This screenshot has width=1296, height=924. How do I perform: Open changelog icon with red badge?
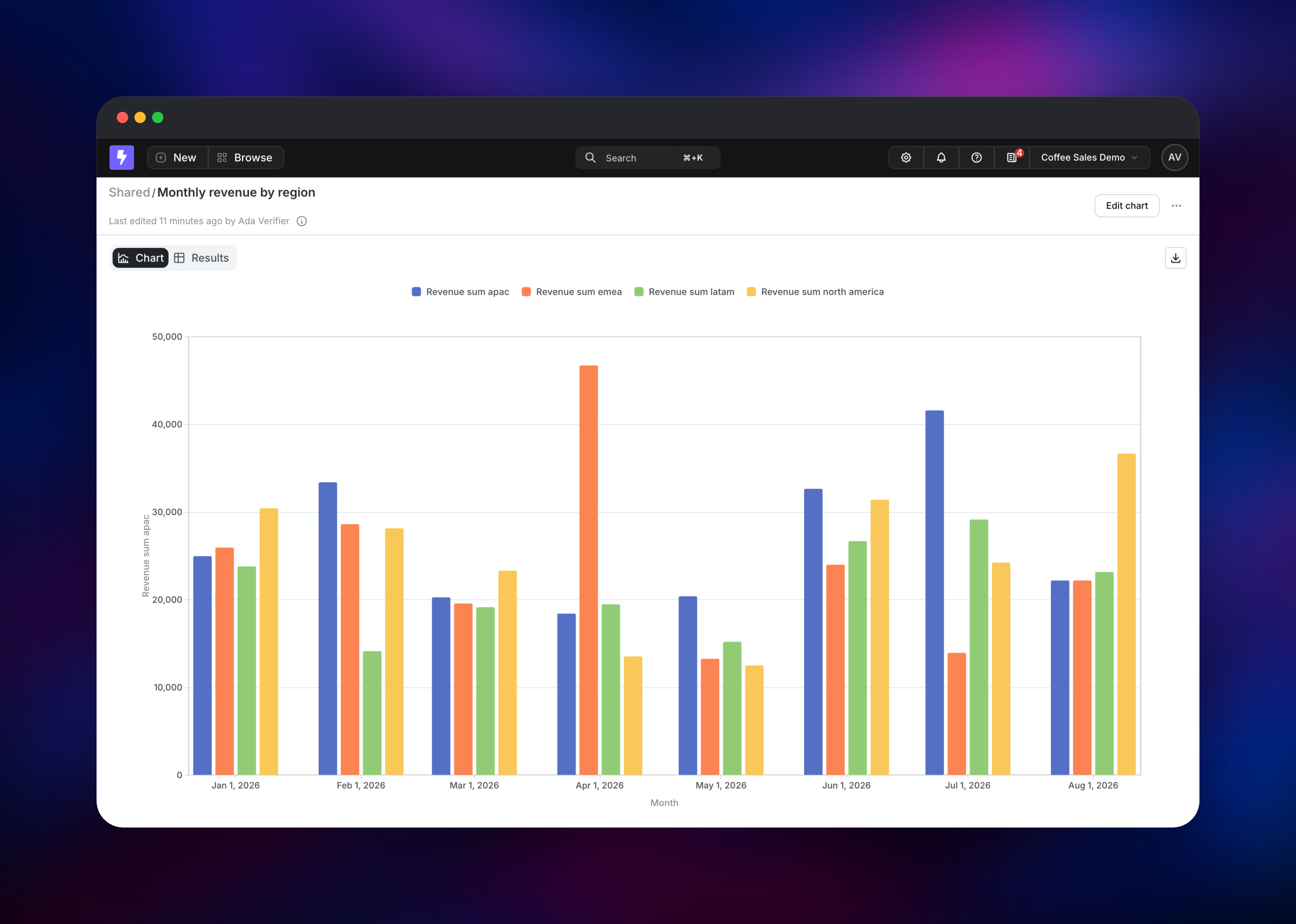click(1012, 158)
